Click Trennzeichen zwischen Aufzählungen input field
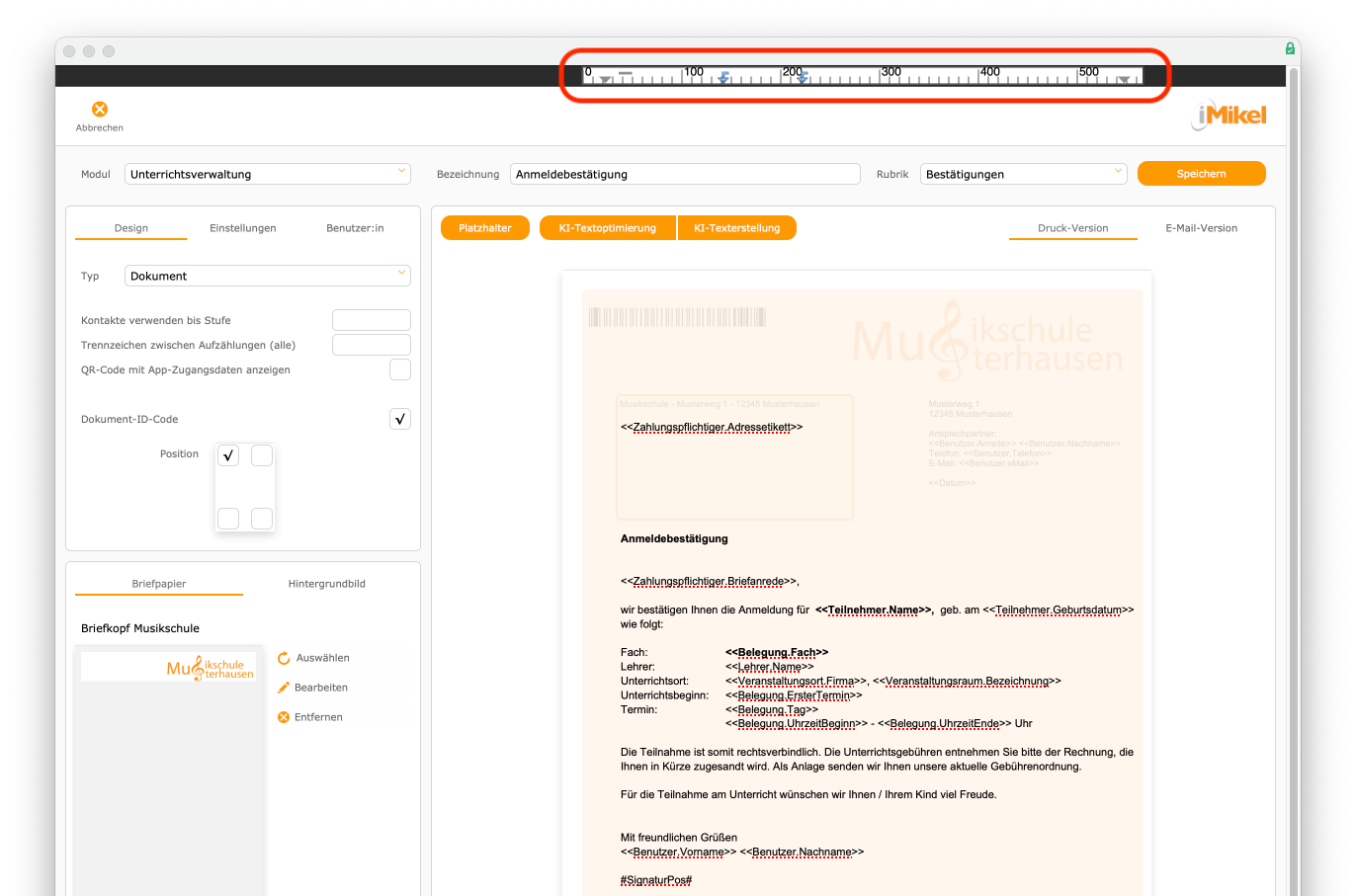 [x=372, y=345]
